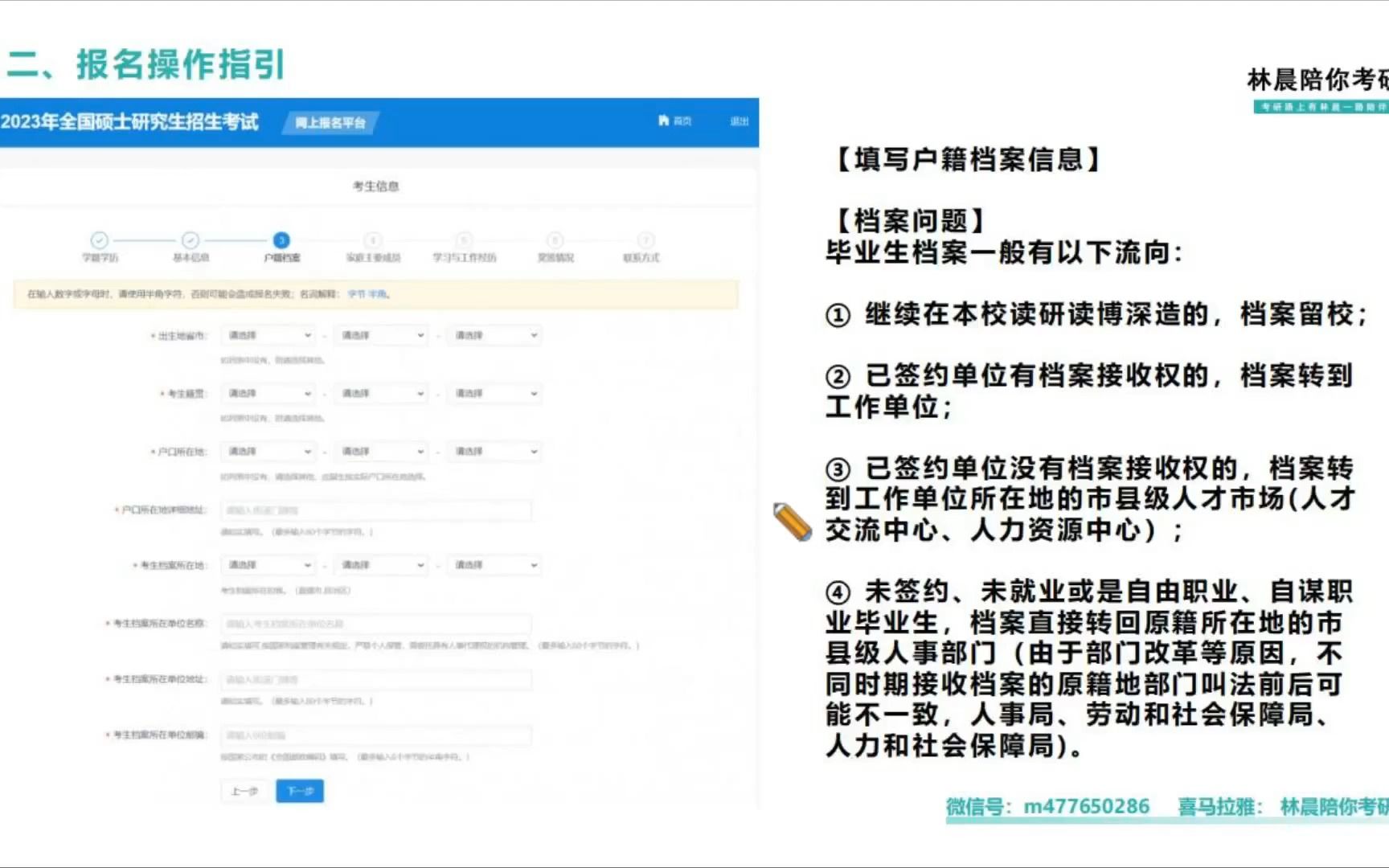Click the blue 下一步 next step button
This screenshot has height=868, width=1389.
pyautogui.click(x=300, y=792)
